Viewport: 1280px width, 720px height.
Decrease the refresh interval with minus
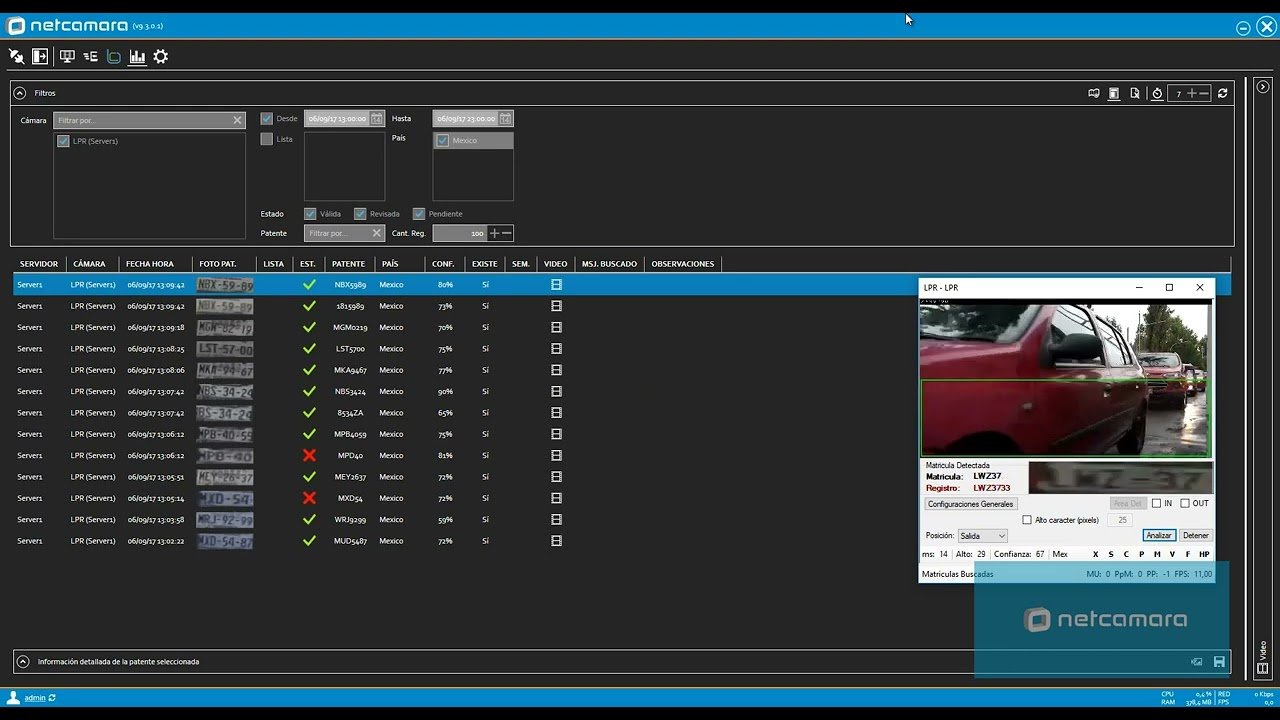point(1204,93)
